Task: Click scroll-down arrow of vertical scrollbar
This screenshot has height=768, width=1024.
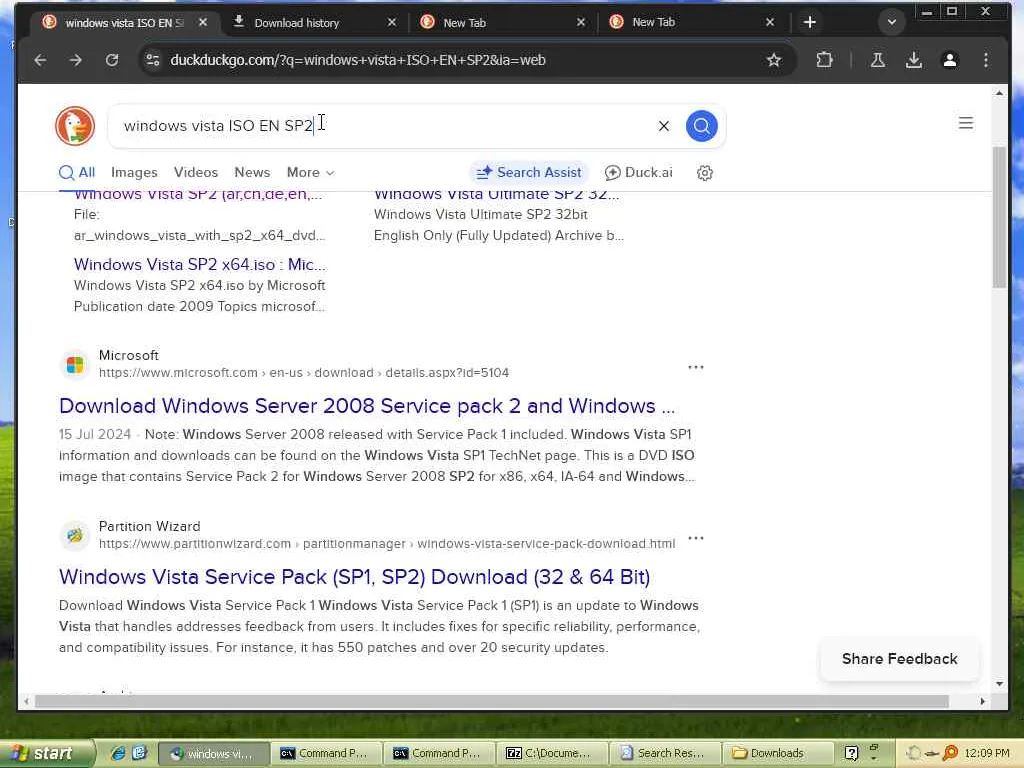Action: 999,684
